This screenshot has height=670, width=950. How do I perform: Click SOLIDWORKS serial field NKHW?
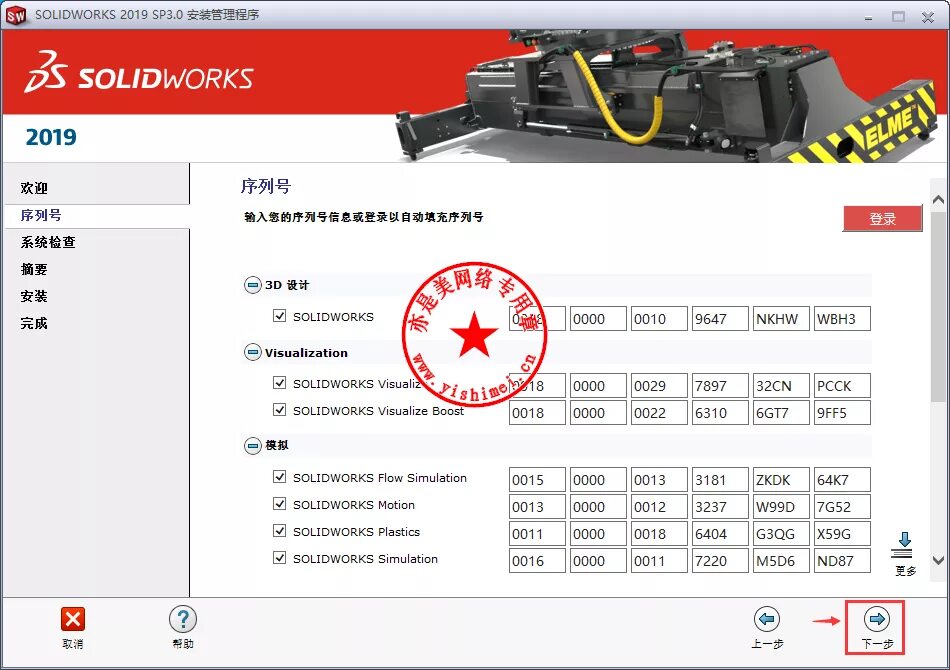point(781,319)
